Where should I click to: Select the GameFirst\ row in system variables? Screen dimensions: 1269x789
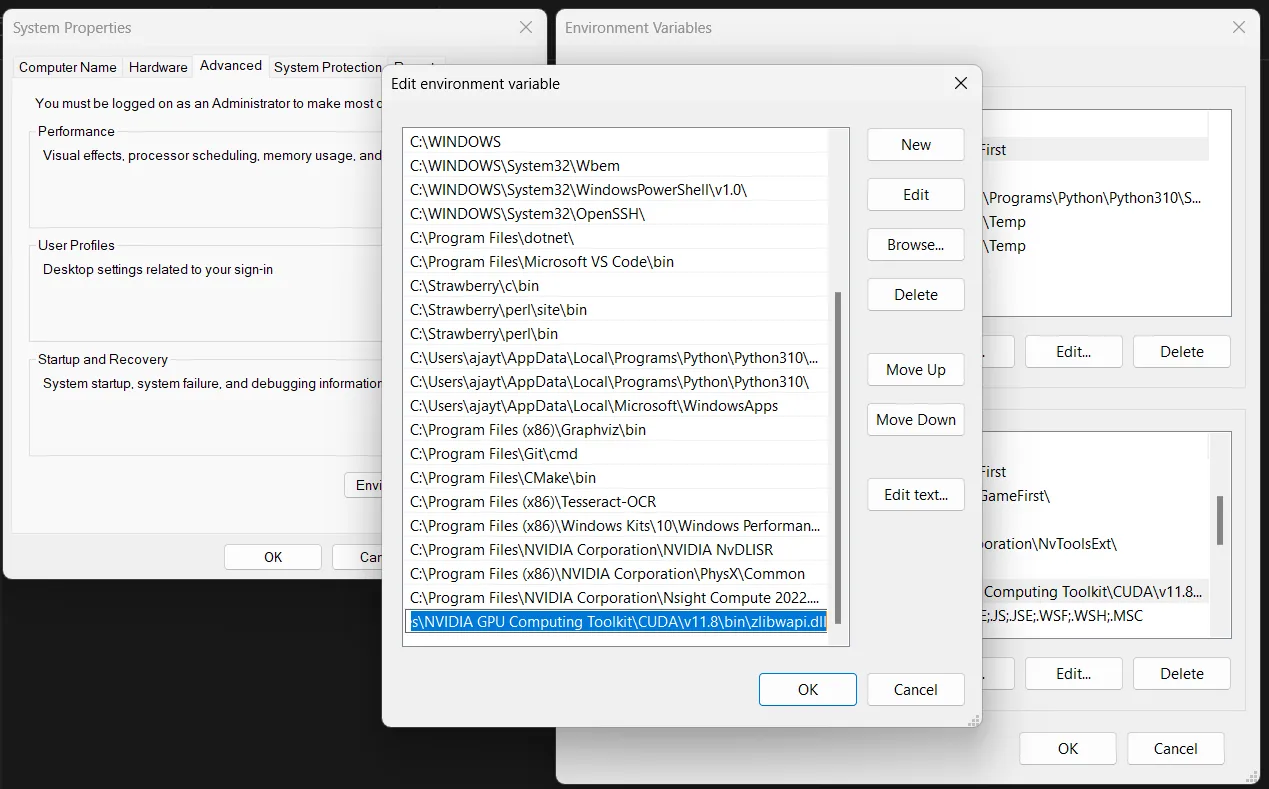tap(1097, 496)
